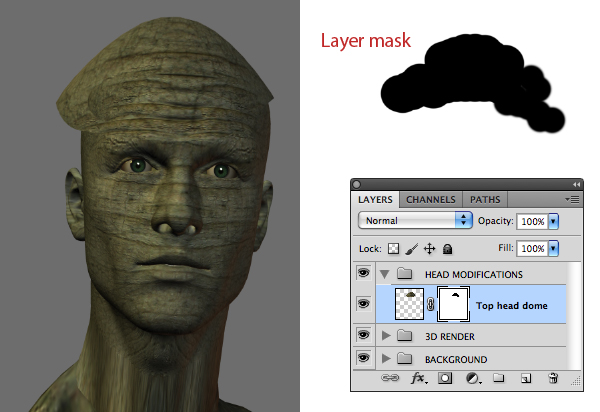Viewport: 600px width, 412px height.
Task: Switch to the CHANNELS tab
Action: [430, 199]
